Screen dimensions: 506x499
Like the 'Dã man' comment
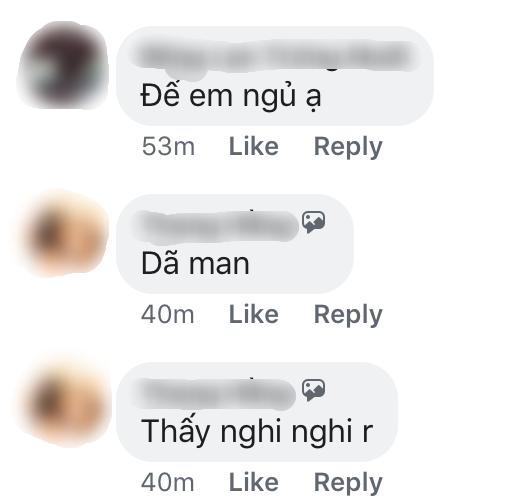click(x=254, y=314)
